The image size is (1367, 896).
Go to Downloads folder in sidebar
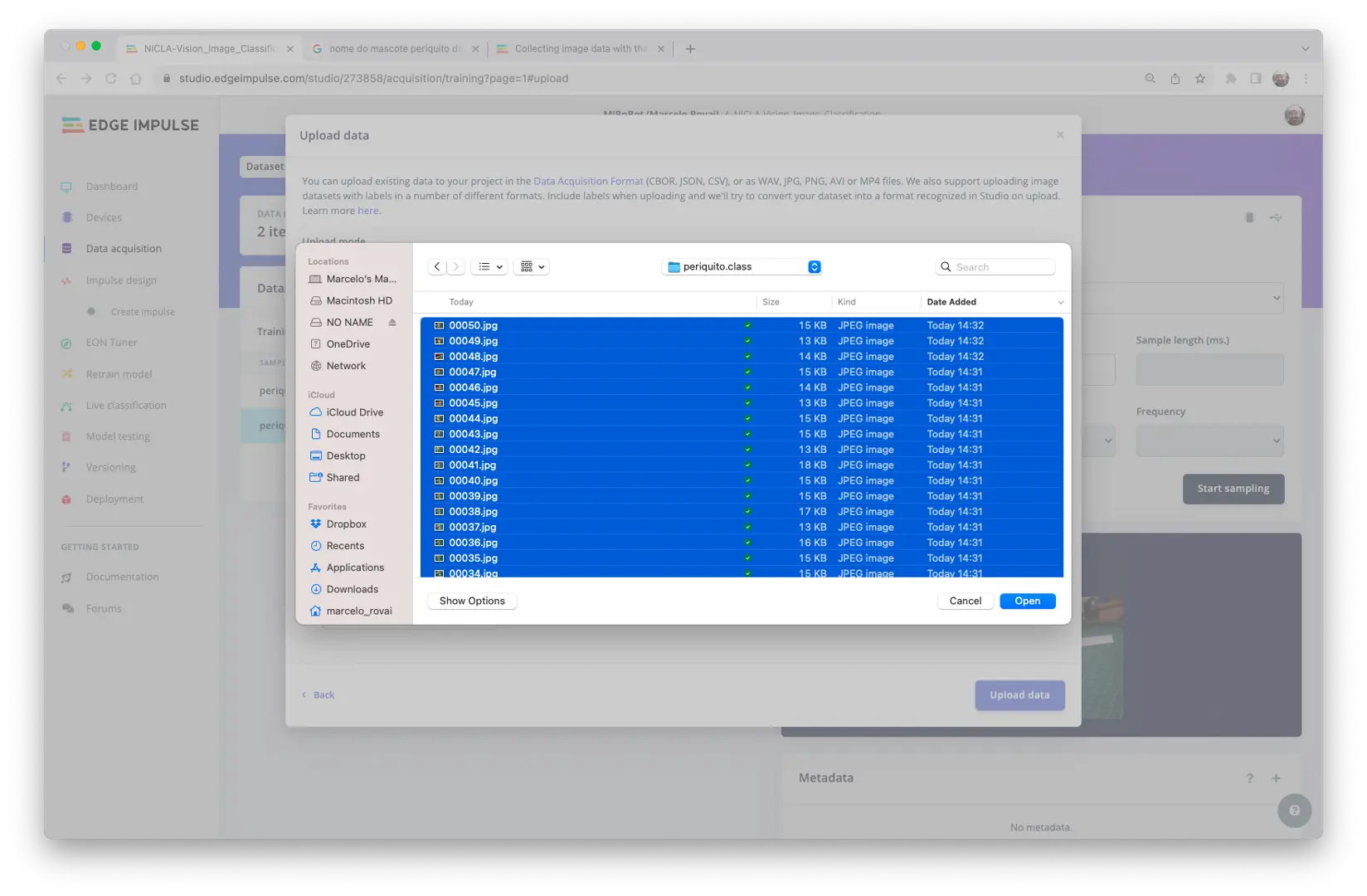[x=352, y=589]
